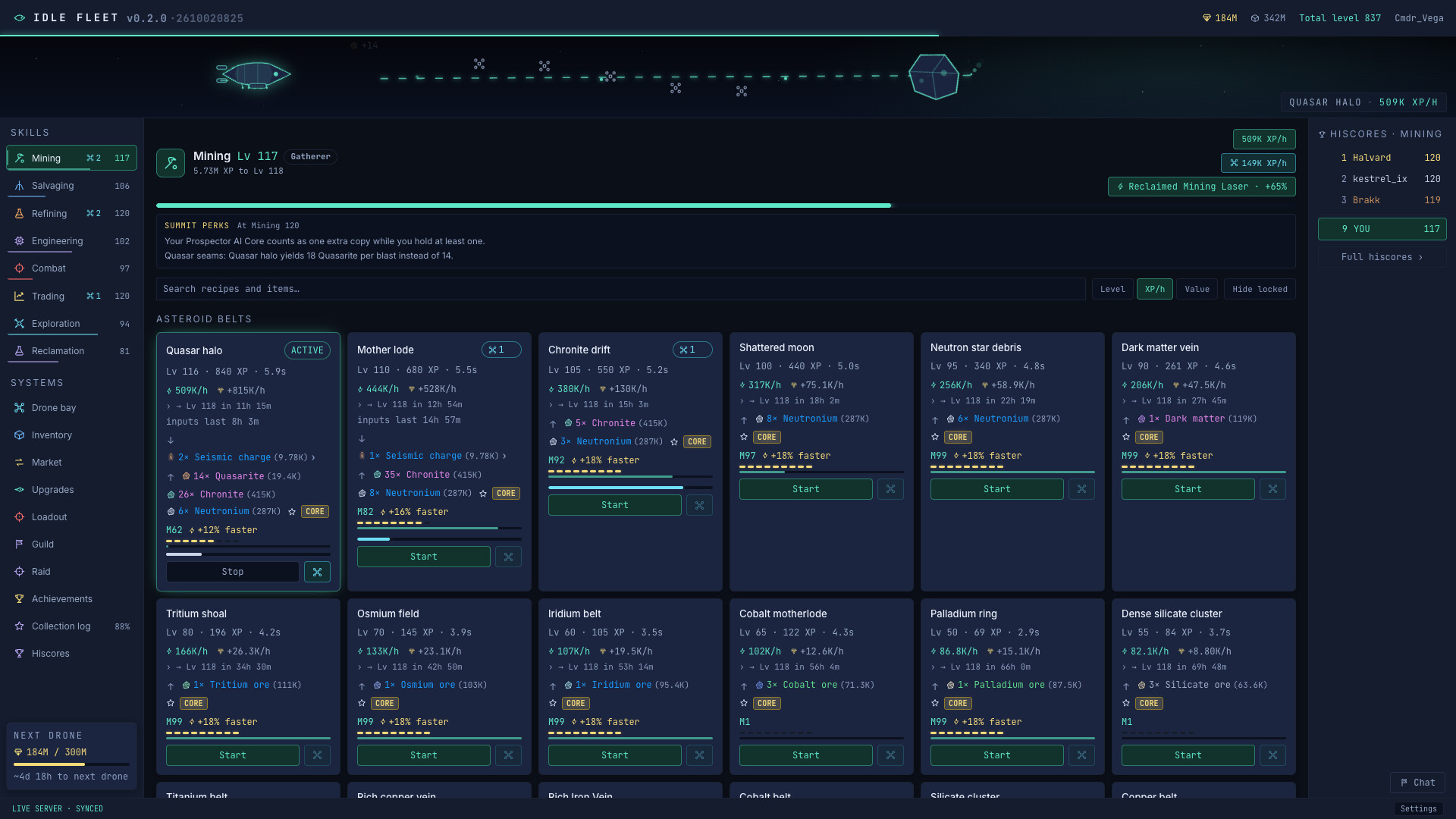Open the Drone bay system page
Screen dimensions: 1456x819
coord(71,408)
